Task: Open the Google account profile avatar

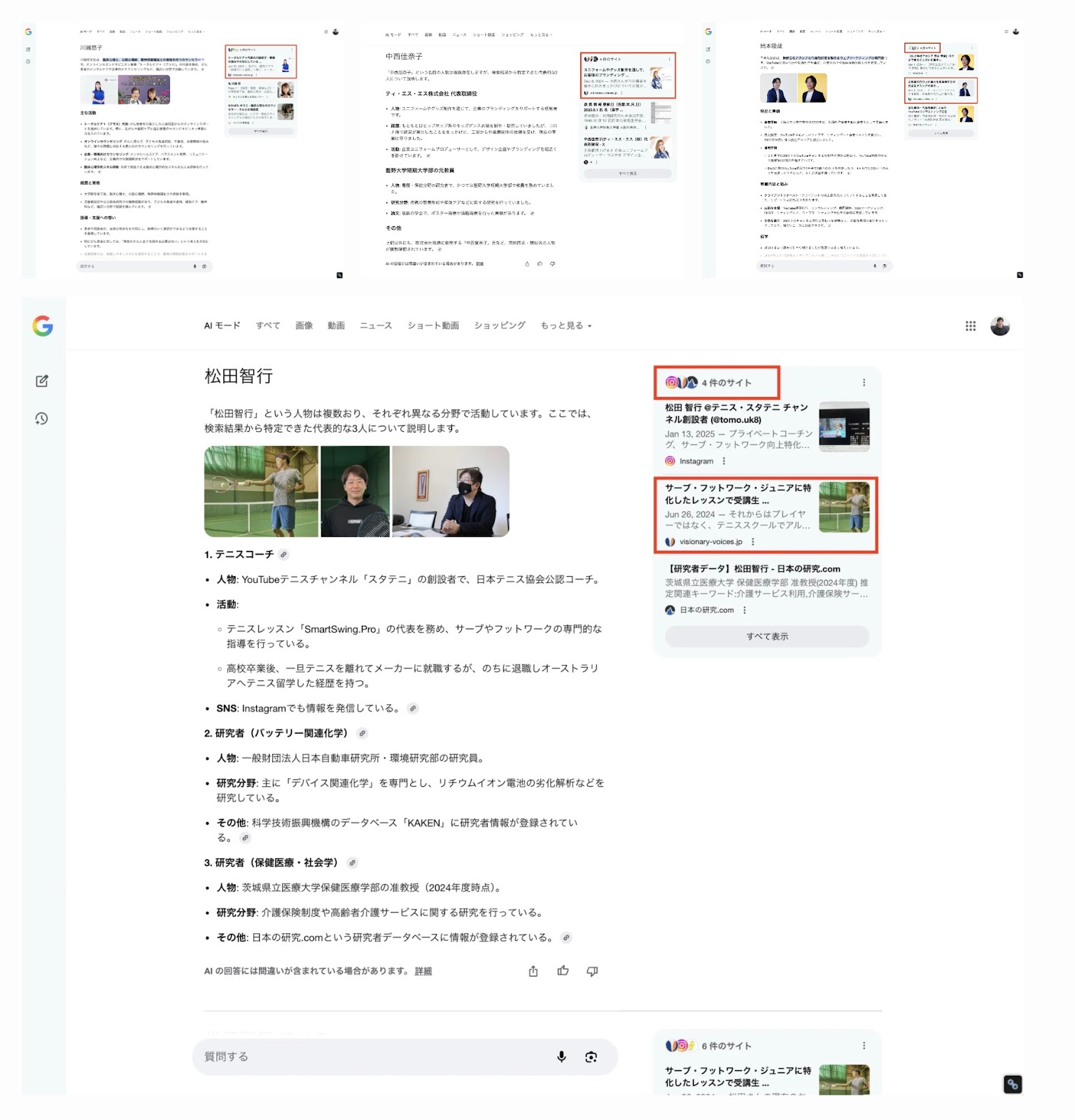Action: [x=1000, y=325]
